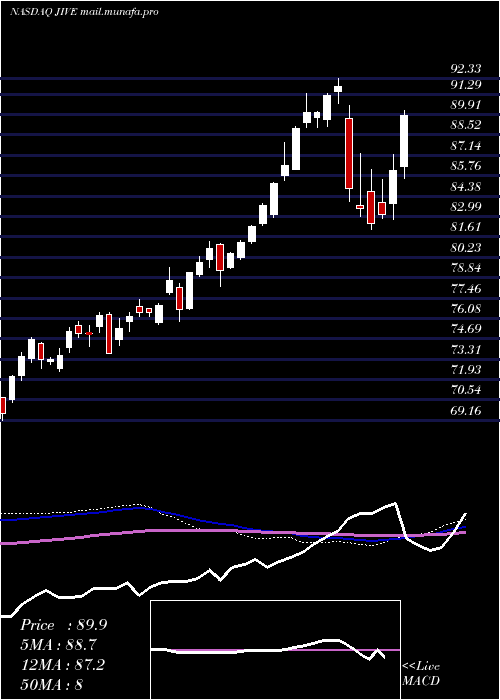Click the 'Price : 89.9' readout
The image size is (500, 700).
(x=63, y=625)
